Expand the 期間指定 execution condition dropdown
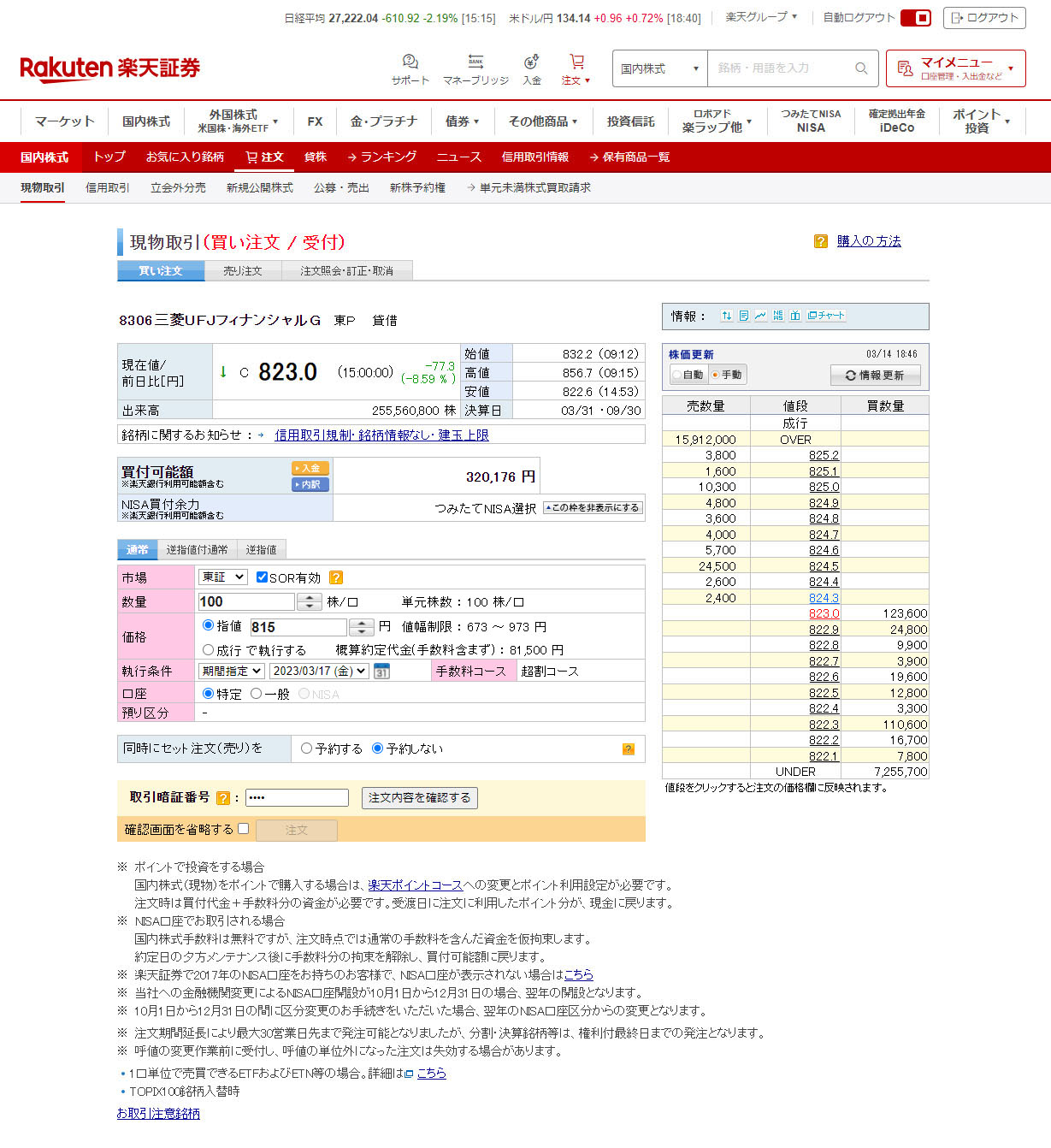The width and height of the screenshot is (1051, 1148). pyautogui.click(x=232, y=672)
